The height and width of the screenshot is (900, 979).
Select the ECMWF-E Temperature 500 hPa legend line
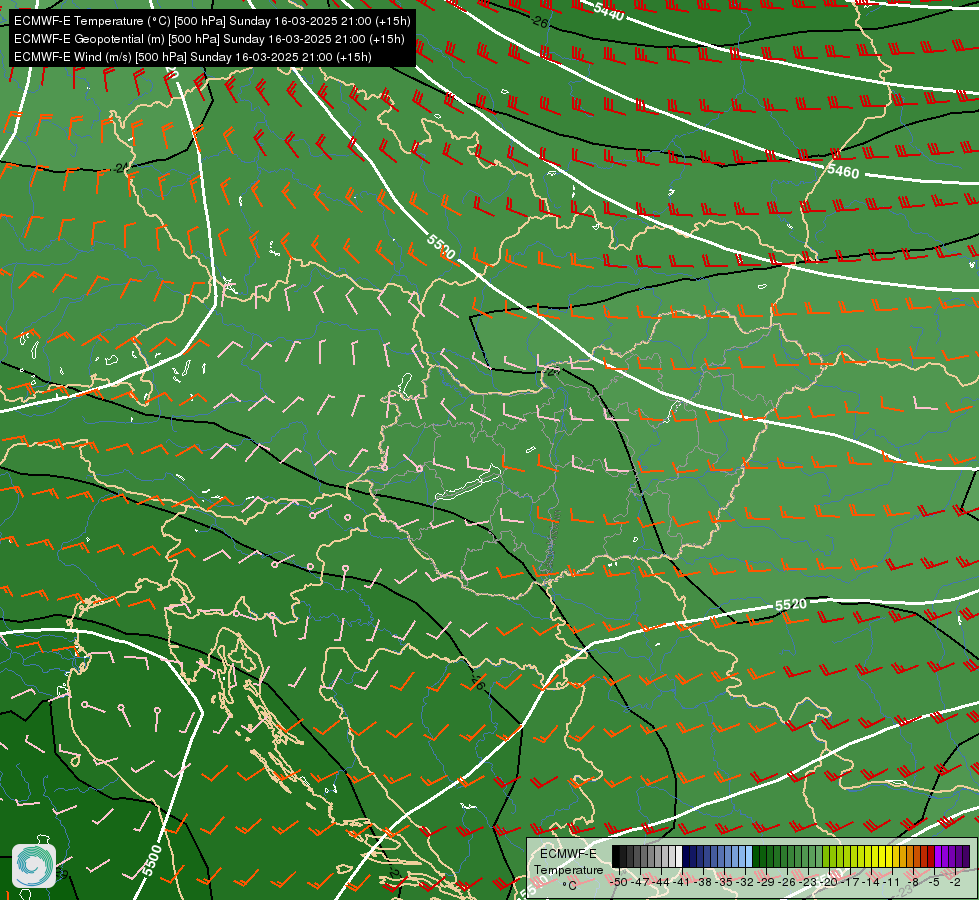(x=212, y=21)
